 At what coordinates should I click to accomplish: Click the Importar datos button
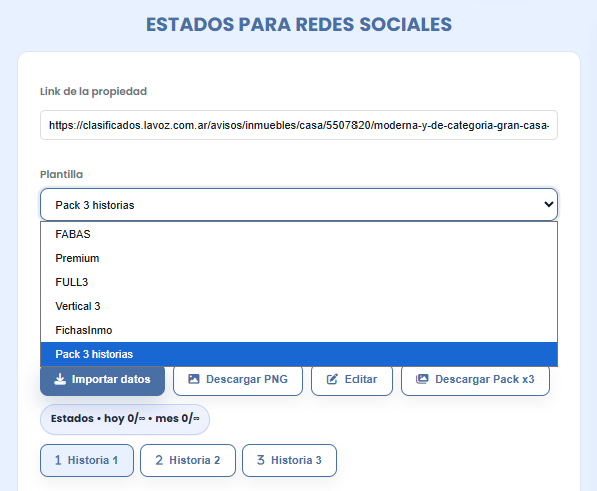click(102, 380)
